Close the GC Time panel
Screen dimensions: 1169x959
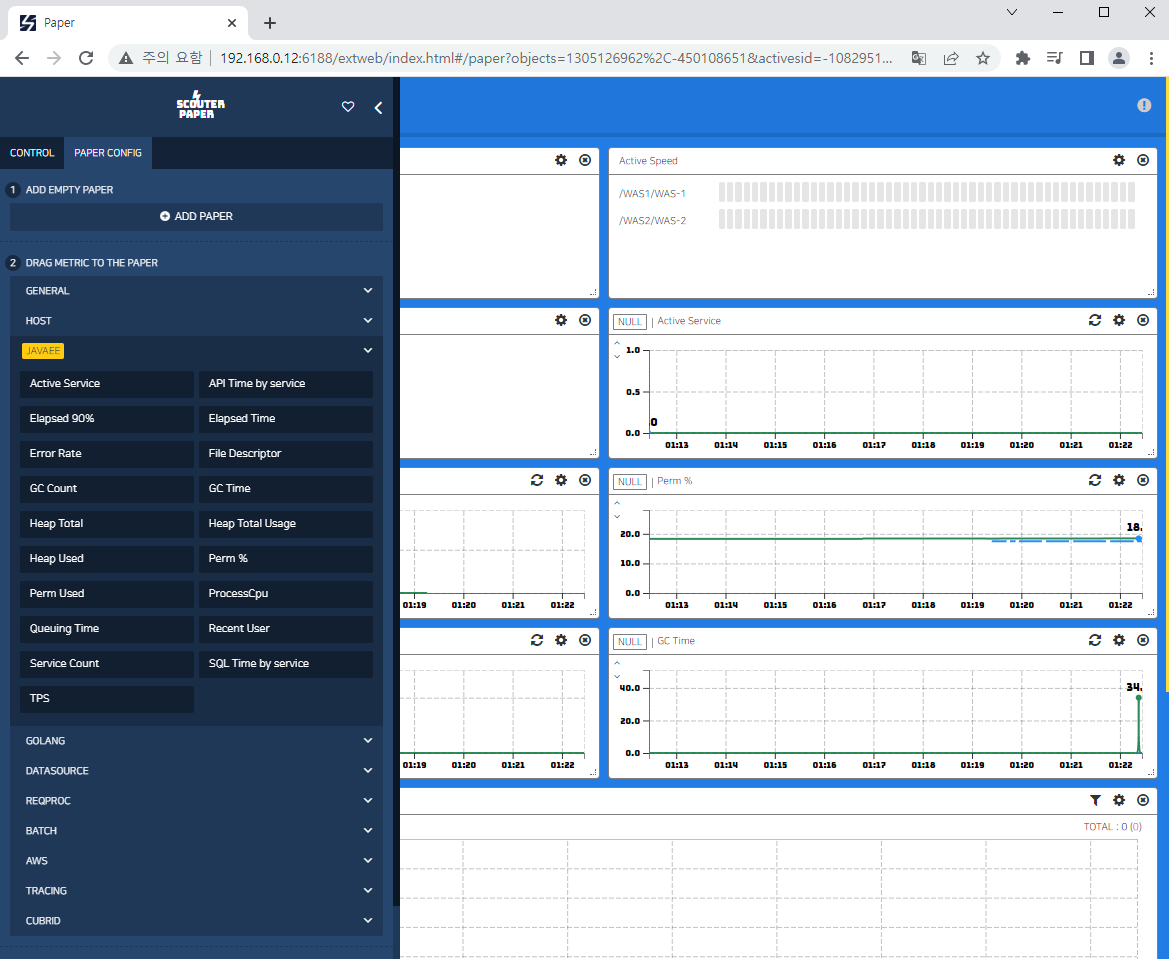pyautogui.click(x=1143, y=640)
